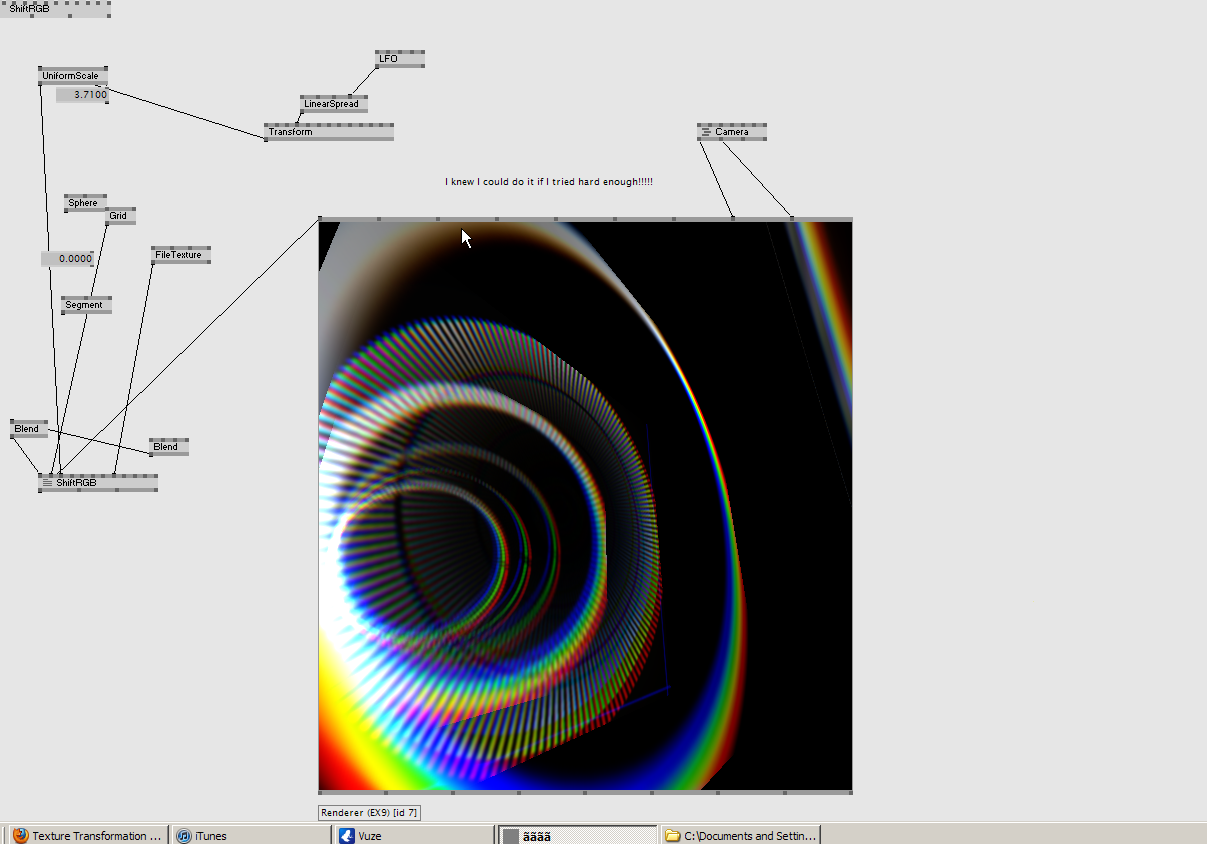
Task: Click the Firefox icon in the taskbar
Action: click(x=21, y=836)
